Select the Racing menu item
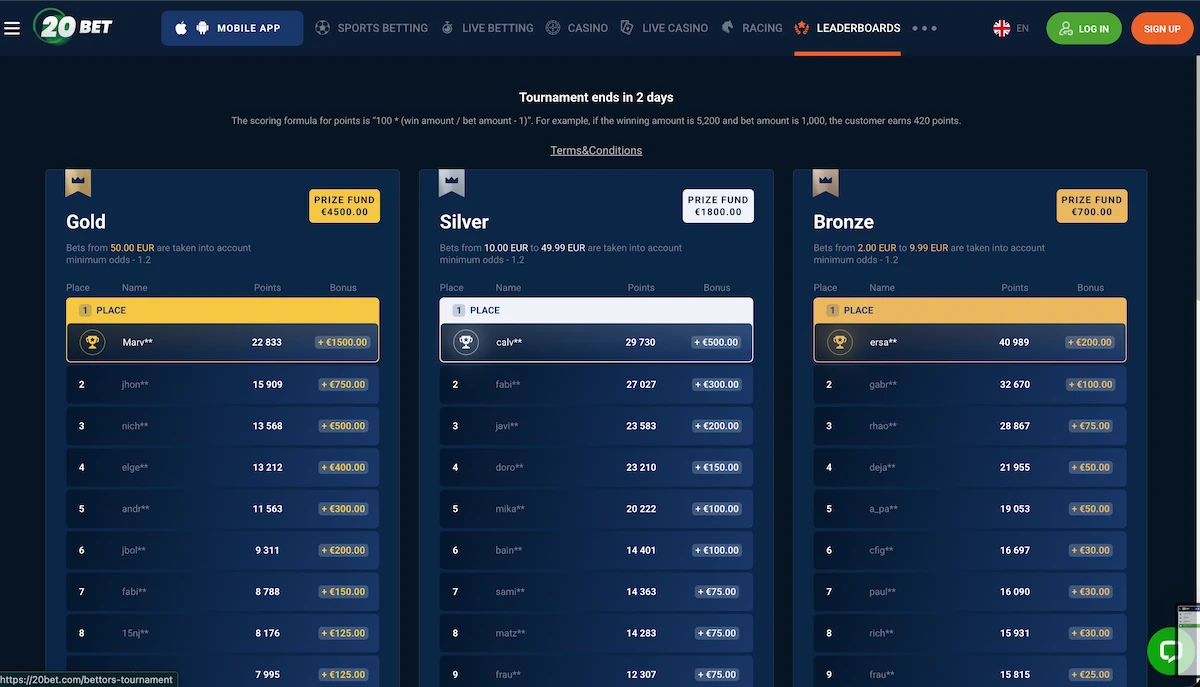The height and width of the screenshot is (687, 1200). 752,28
